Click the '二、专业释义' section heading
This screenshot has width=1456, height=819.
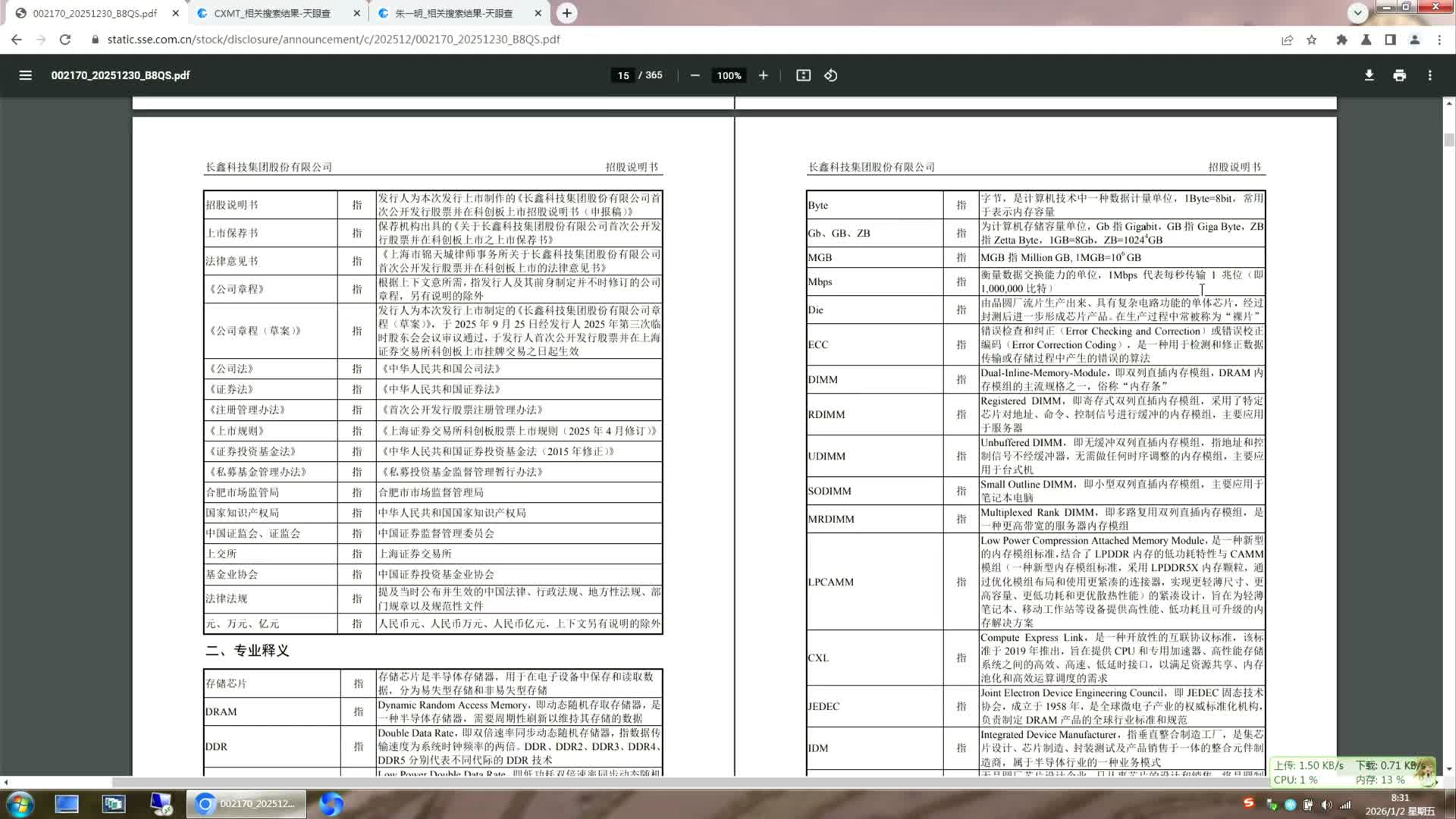point(247,651)
